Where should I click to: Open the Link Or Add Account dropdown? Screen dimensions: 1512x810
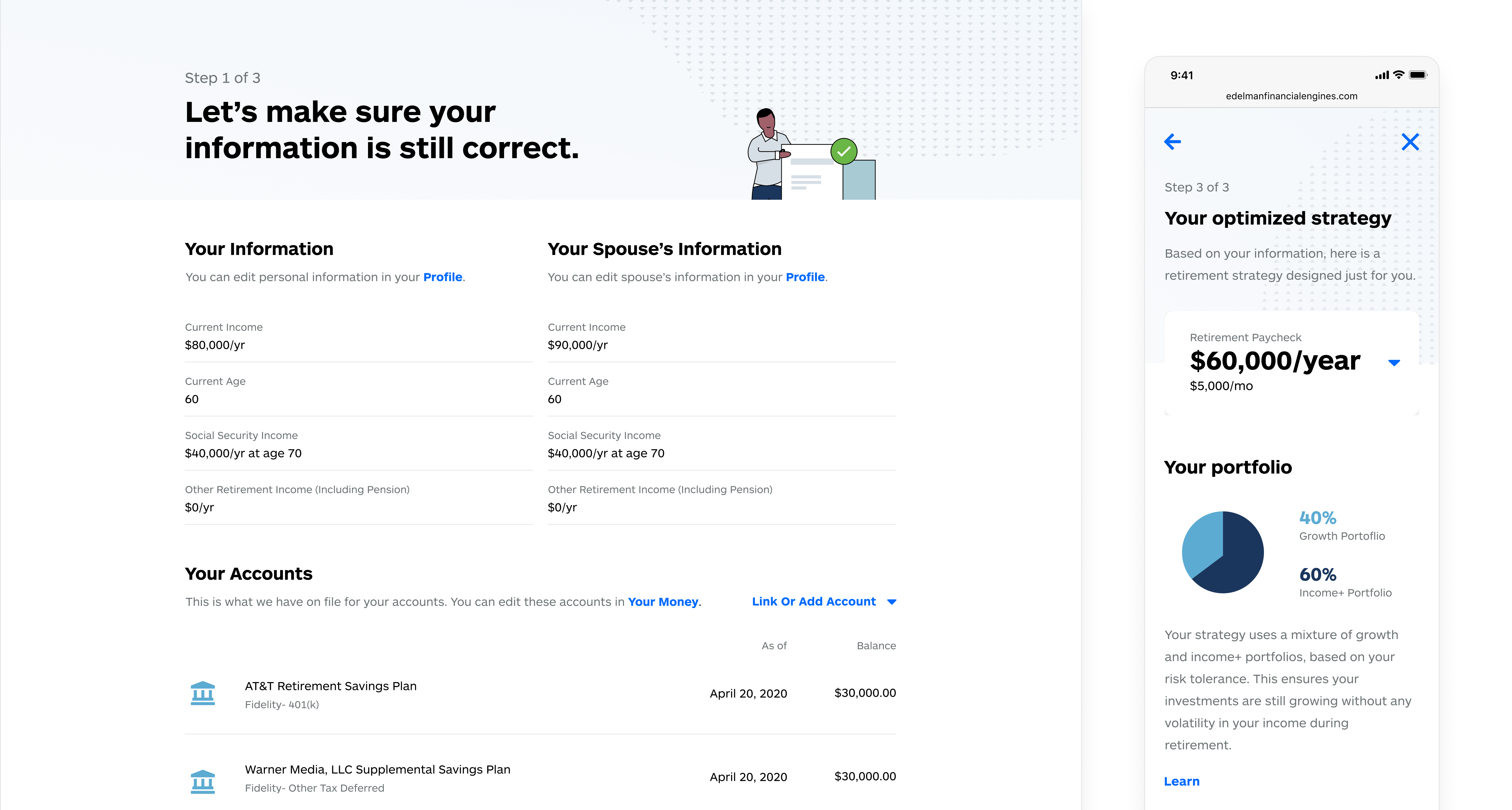click(824, 601)
